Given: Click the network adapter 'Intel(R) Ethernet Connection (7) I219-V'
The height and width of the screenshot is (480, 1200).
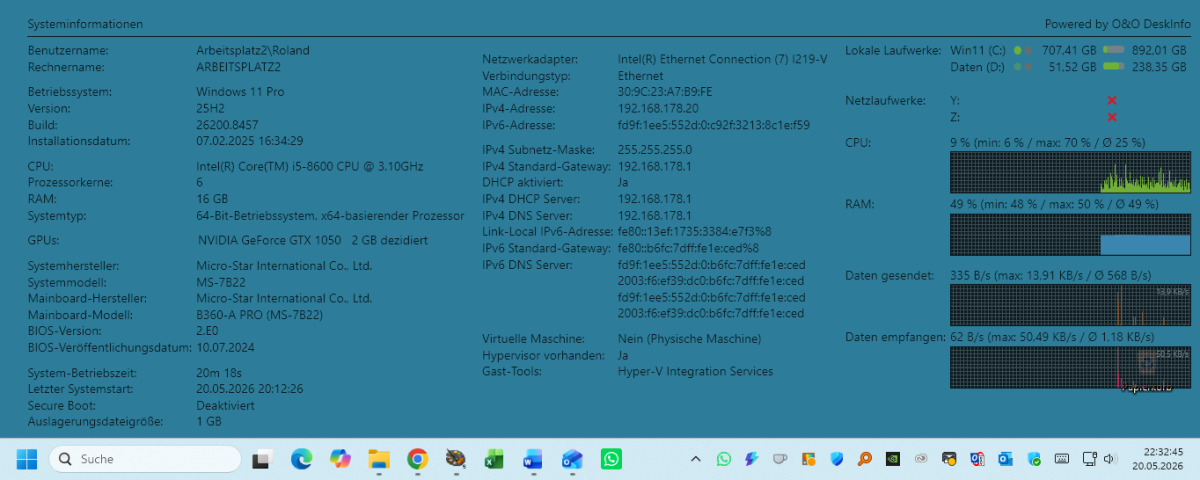Looking at the screenshot, I should [722, 59].
